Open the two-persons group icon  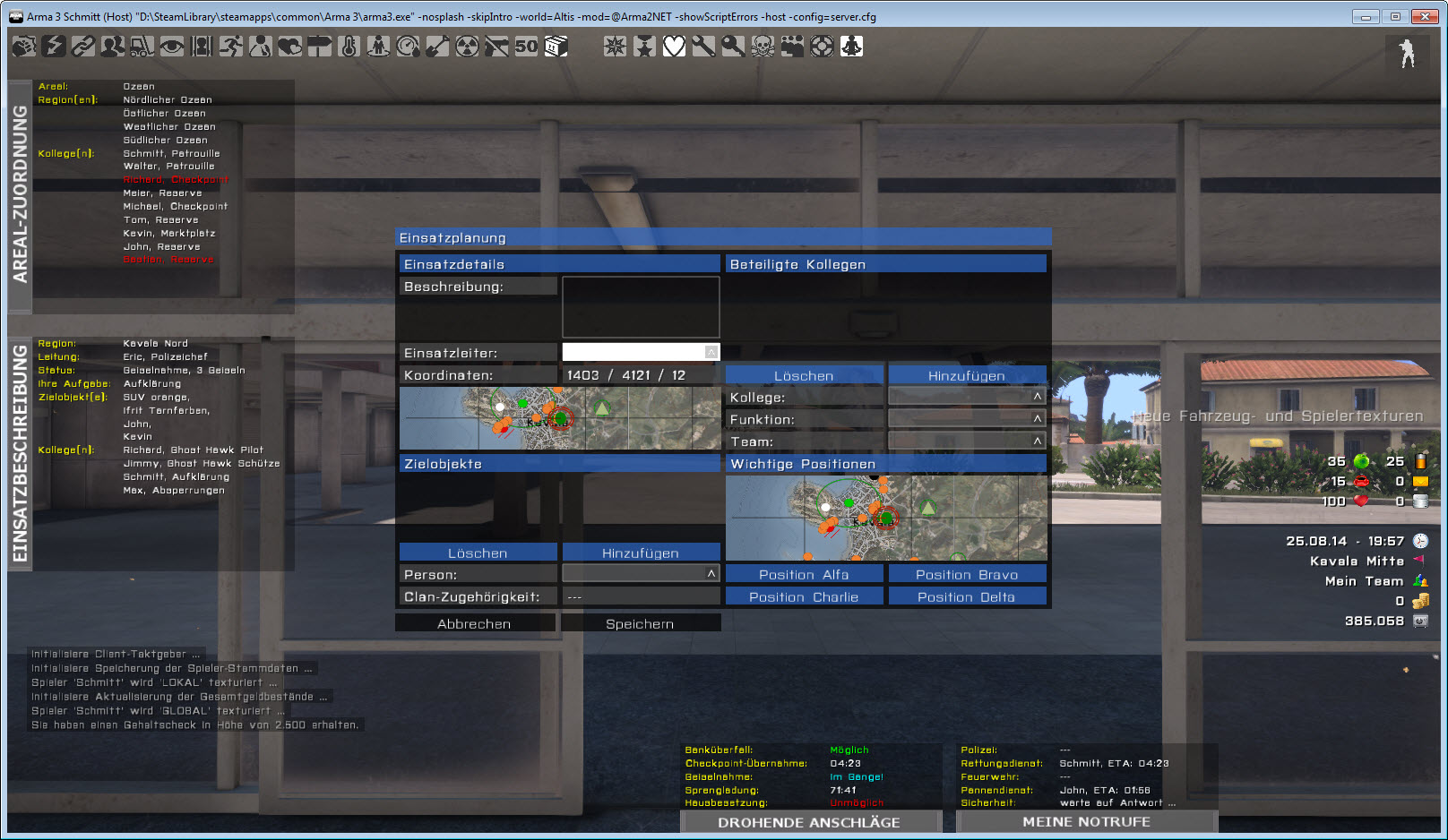point(113,47)
